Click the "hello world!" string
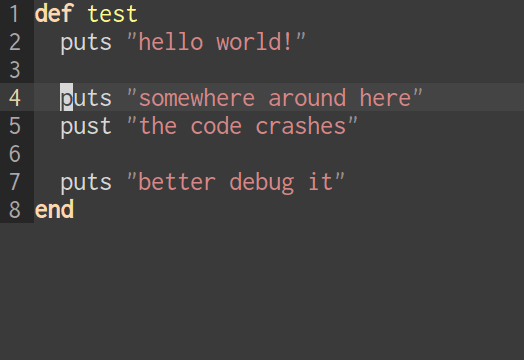 (x=216, y=42)
